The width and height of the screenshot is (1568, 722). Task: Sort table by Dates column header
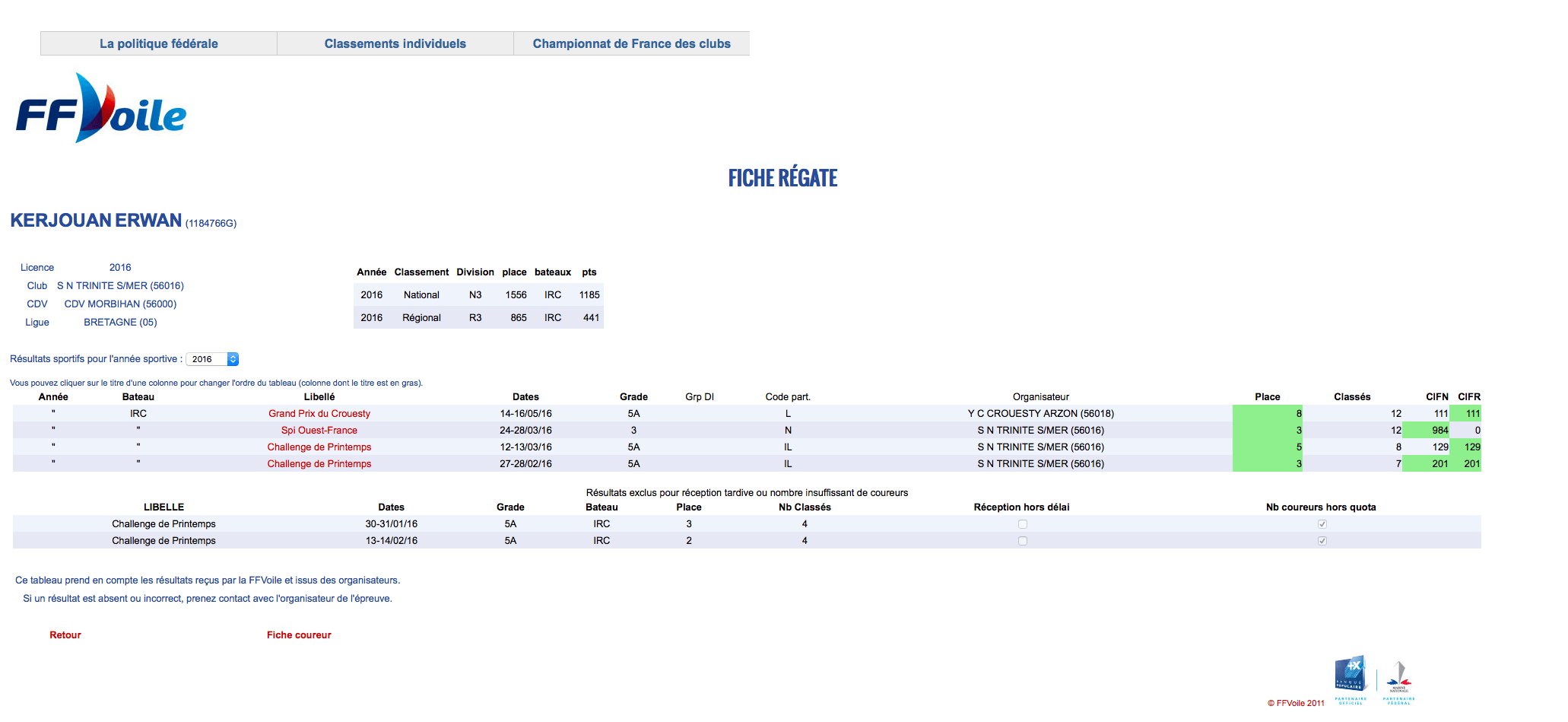point(525,397)
